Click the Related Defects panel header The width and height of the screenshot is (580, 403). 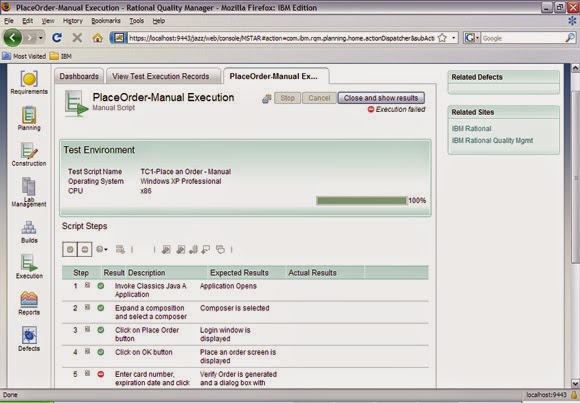[x=503, y=77]
